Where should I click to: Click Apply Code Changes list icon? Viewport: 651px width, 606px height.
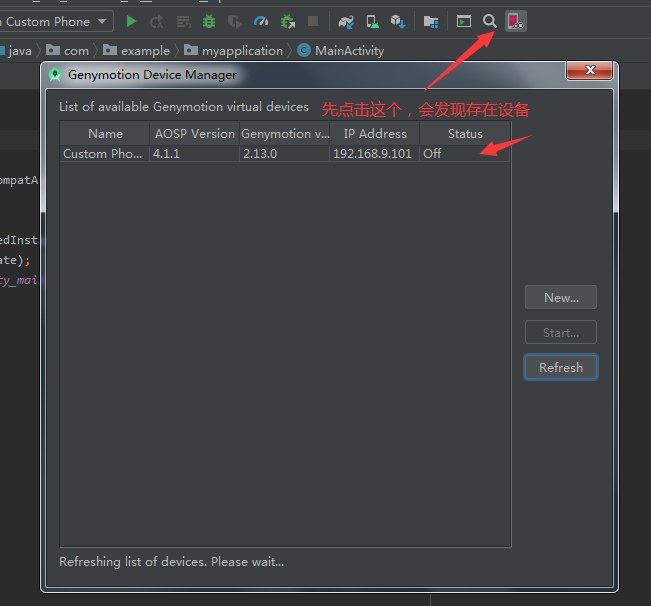[x=183, y=22]
